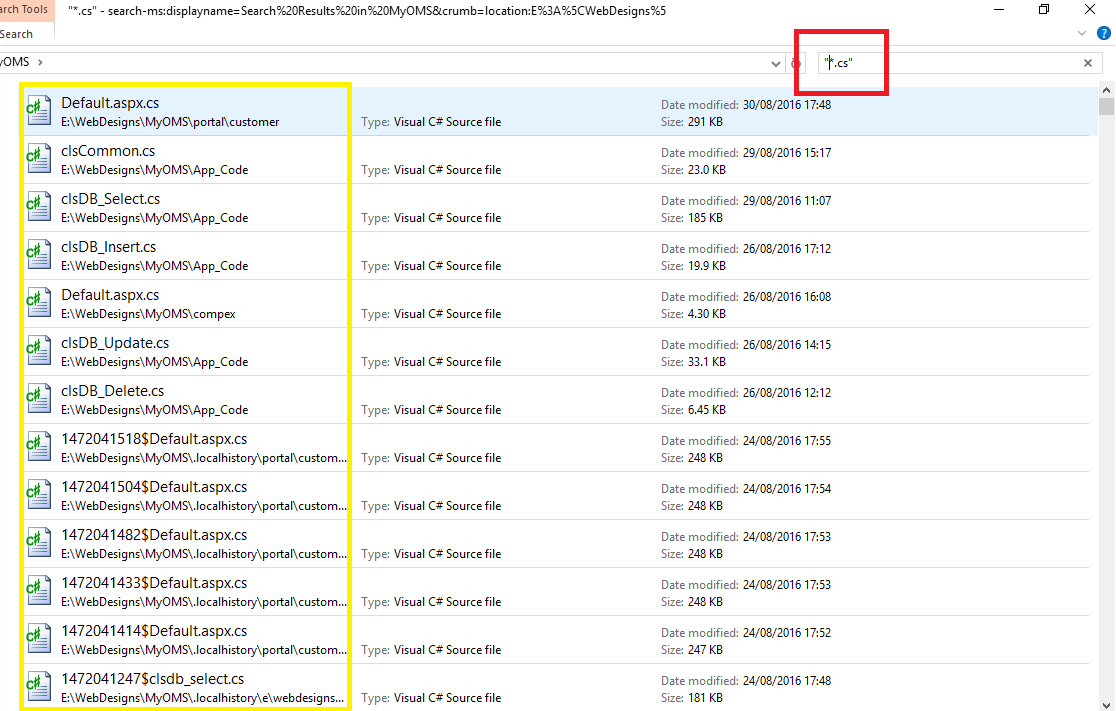Viewport: 1116px width, 711px height.
Task: Click the C# icon next to clsDB_Select.cs
Action: pyautogui.click(x=38, y=206)
